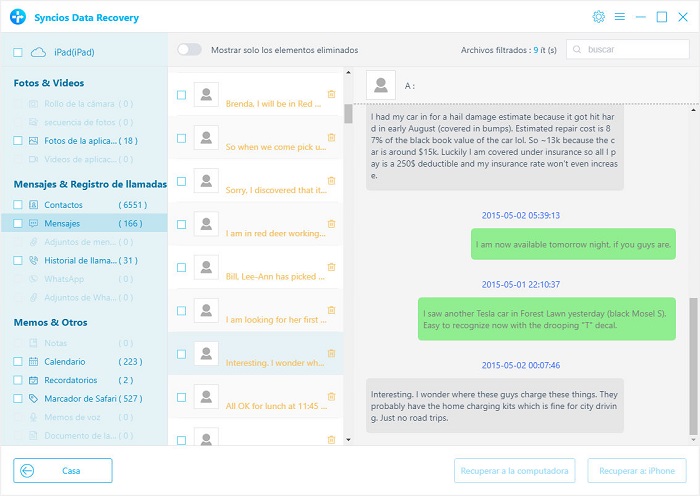Select Mensajes (166) category

[x=84, y=223]
